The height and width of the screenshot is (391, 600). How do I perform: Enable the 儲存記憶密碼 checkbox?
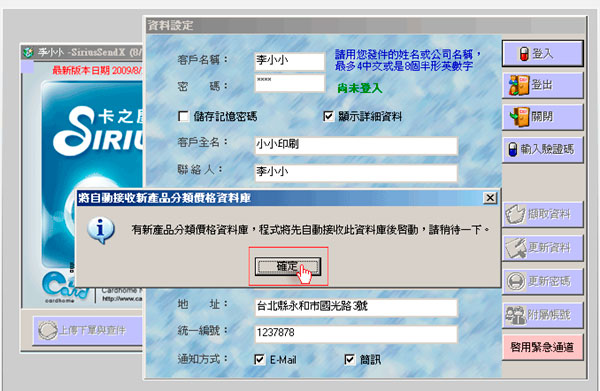(x=184, y=116)
